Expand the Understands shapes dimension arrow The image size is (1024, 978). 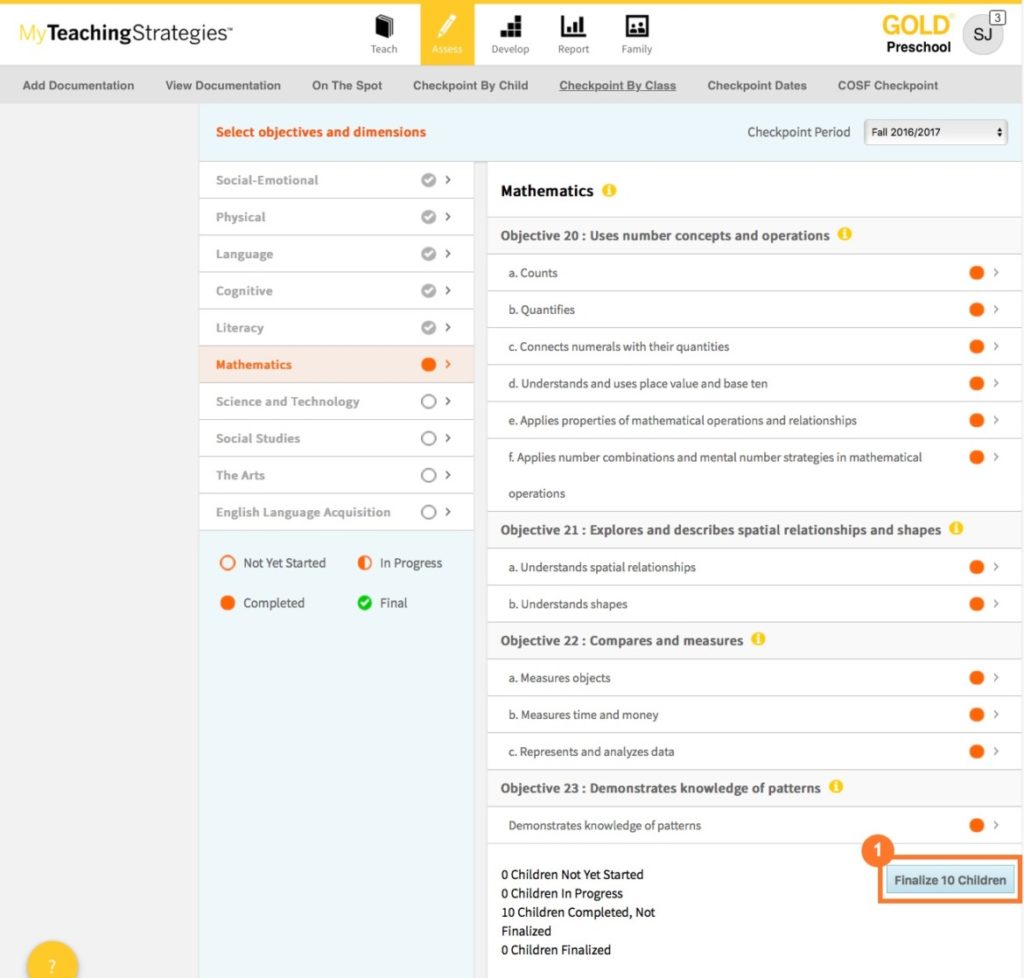click(x=996, y=604)
